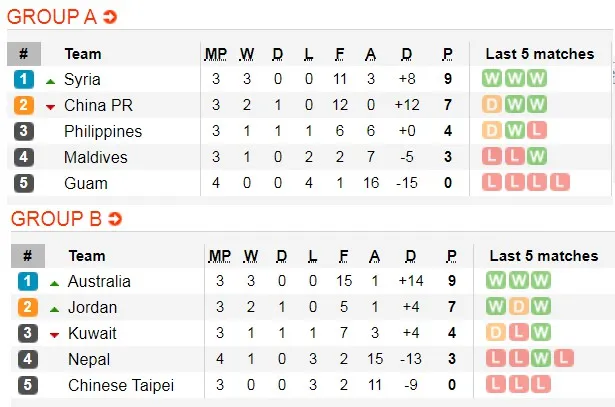Click China PR's orange D draw badge
The width and height of the screenshot is (615, 407).
[x=492, y=105]
